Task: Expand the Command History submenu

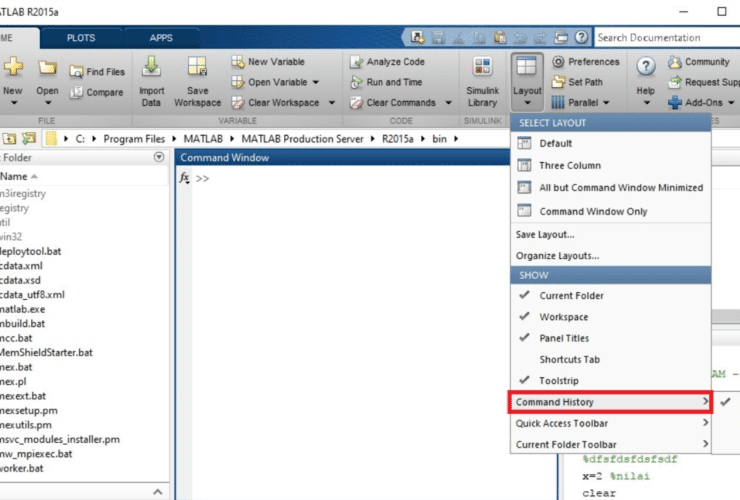Action: [x=611, y=402]
